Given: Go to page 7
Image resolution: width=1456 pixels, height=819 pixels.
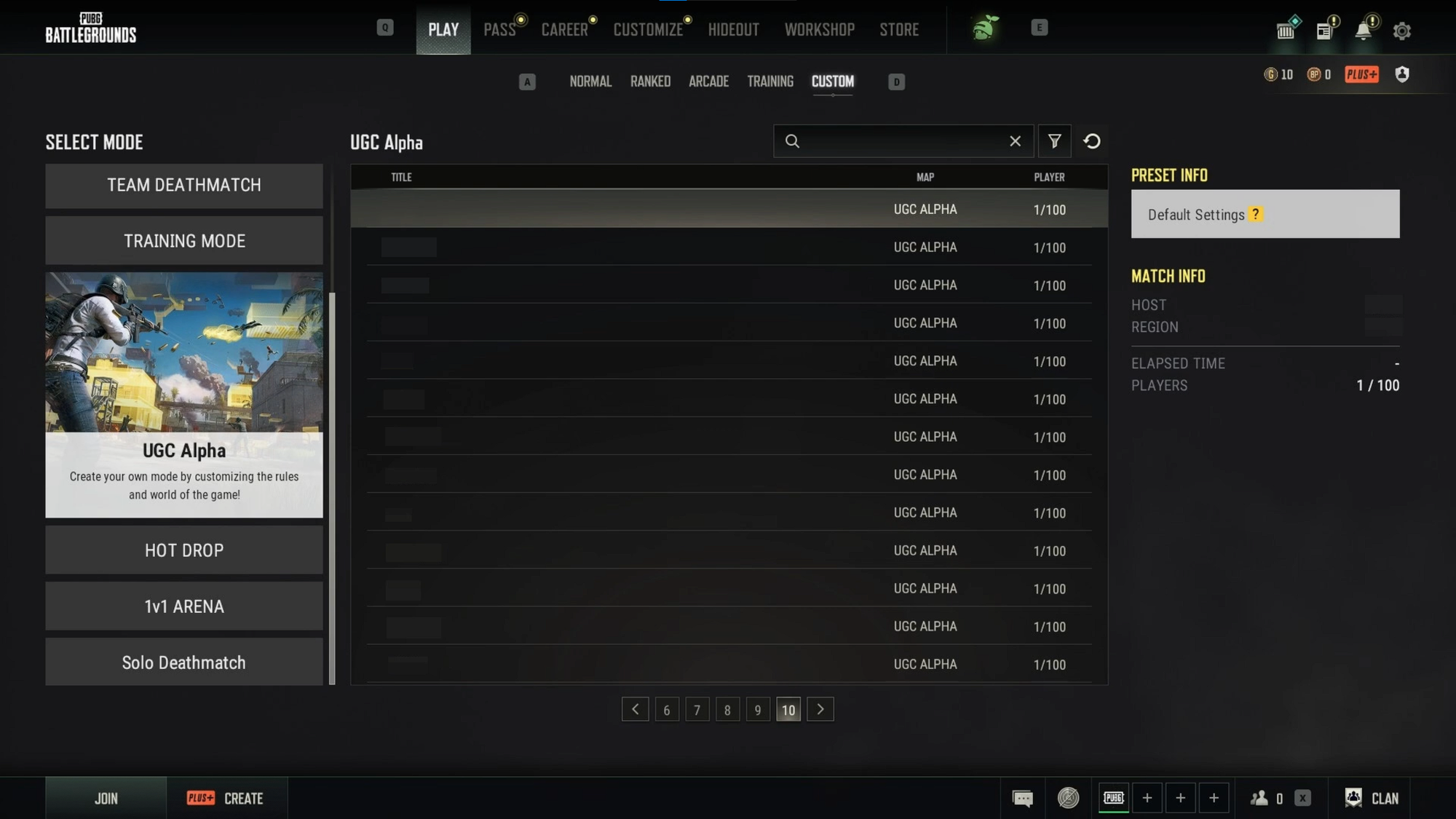Looking at the screenshot, I should 697,710.
